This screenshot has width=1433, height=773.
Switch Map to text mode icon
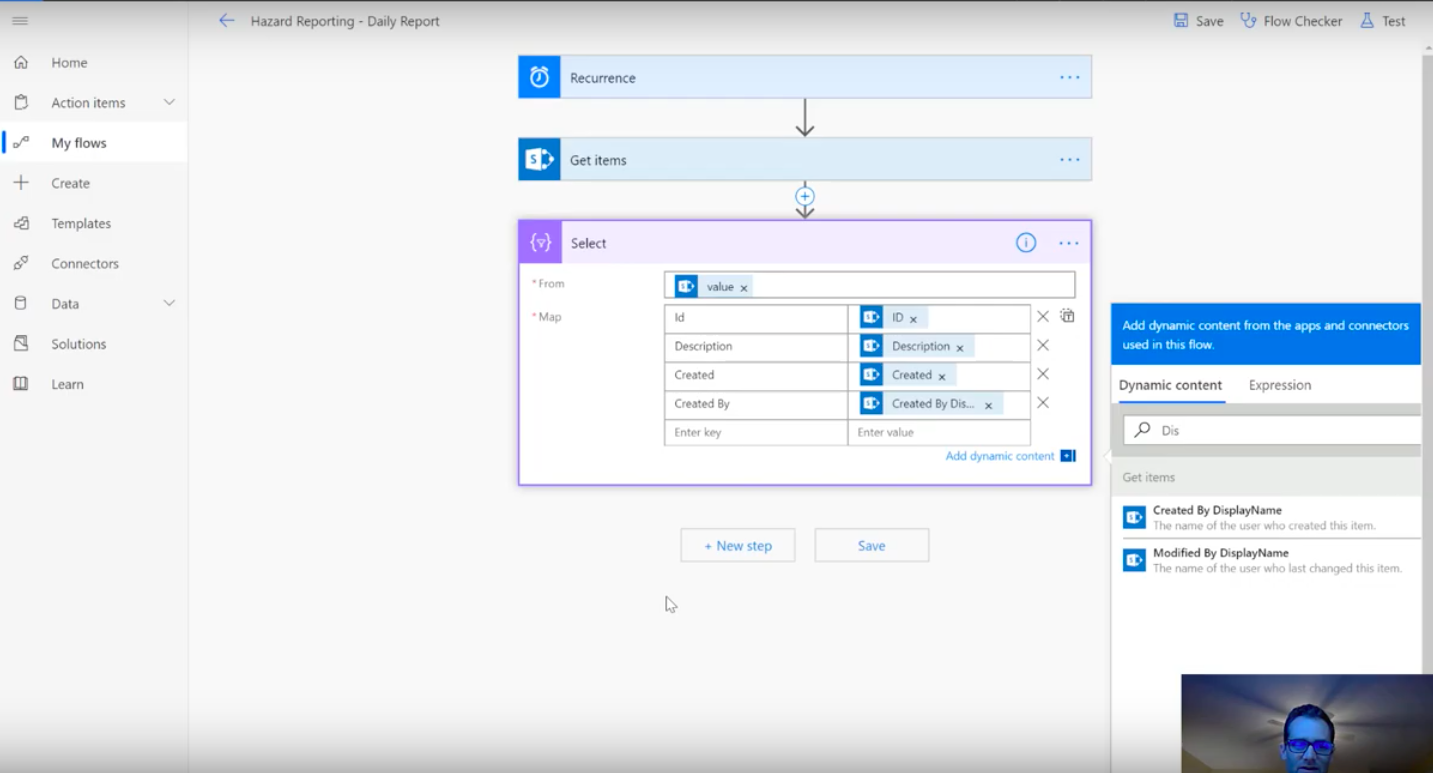(1068, 316)
